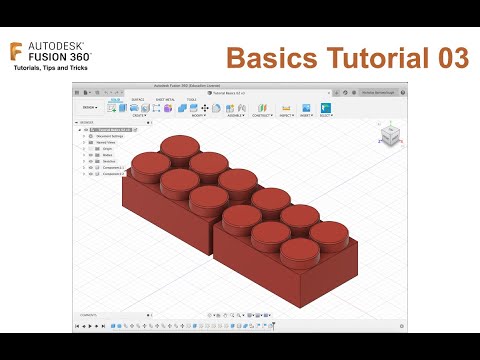Expand the Named Views tree node
The height and width of the screenshot is (360, 480).
point(84,142)
